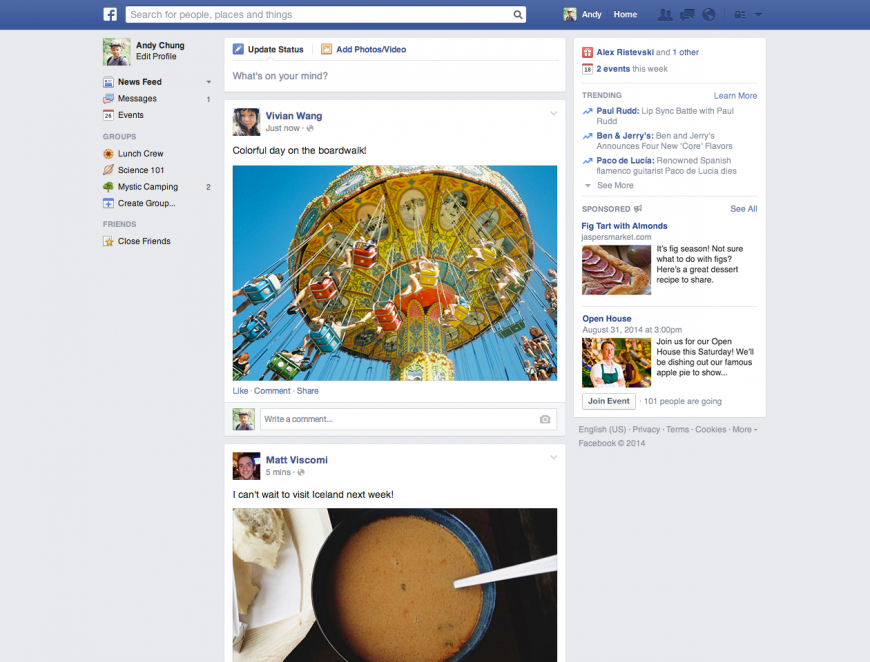870x662 pixels.
Task: Click public globe icon on Vivian Wang's post
Action: (x=310, y=129)
